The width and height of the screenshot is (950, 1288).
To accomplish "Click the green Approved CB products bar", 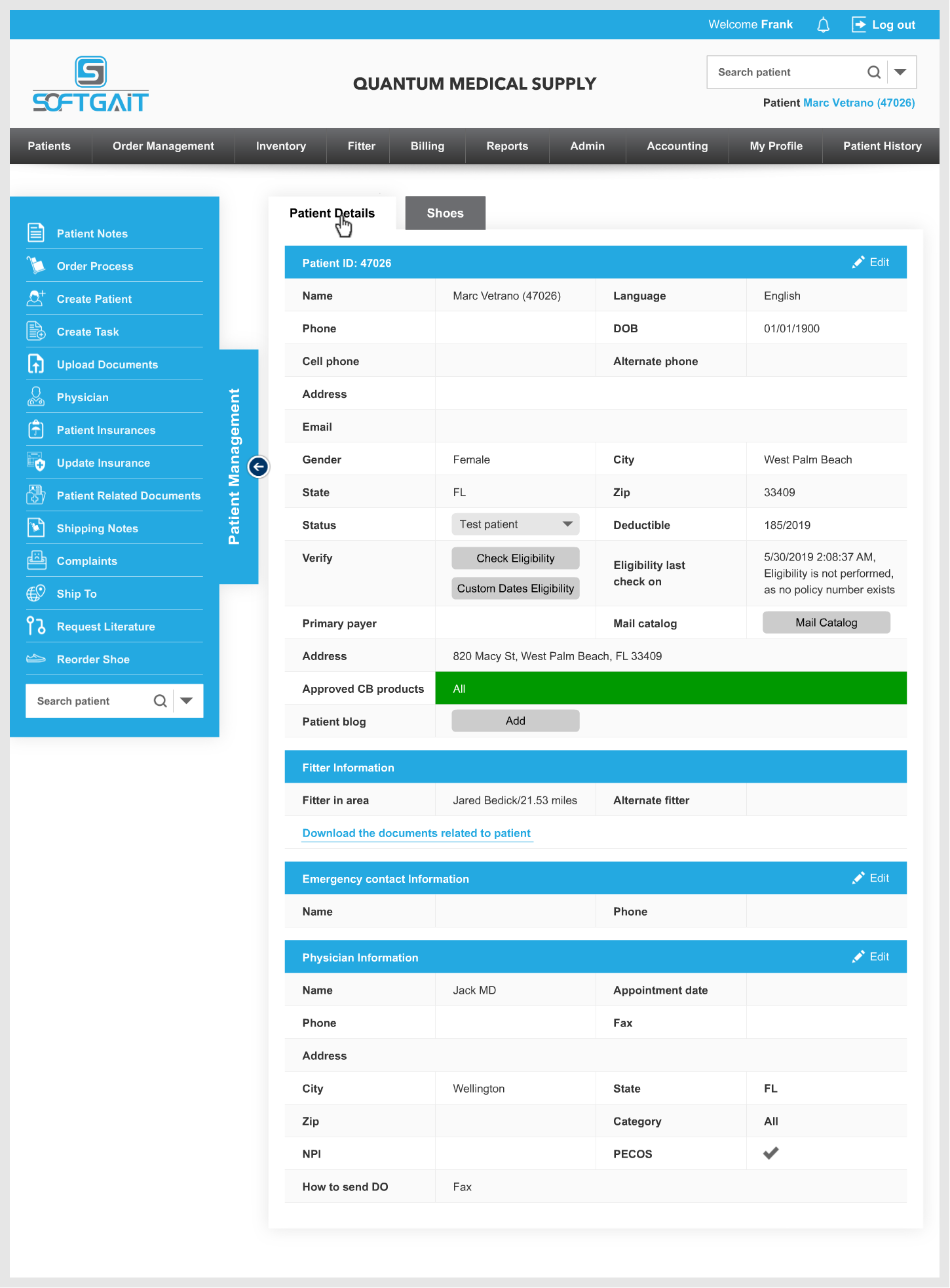I will 670,688.
